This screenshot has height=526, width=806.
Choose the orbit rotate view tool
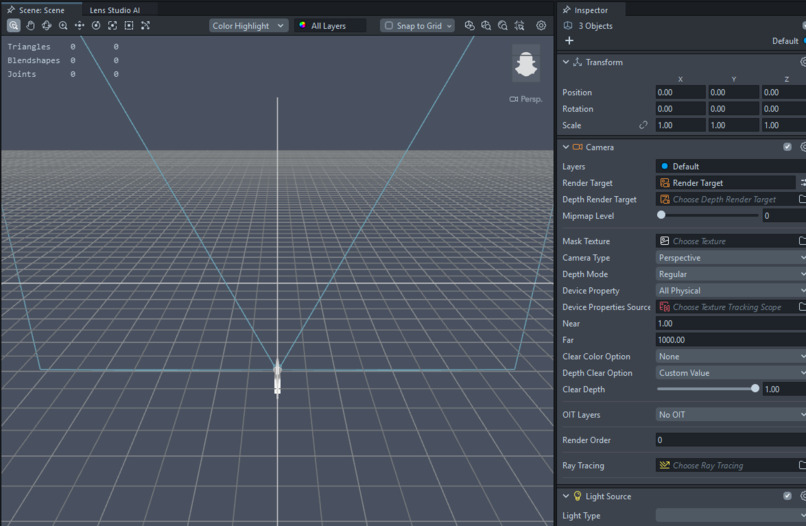click(x=47, y=25)
